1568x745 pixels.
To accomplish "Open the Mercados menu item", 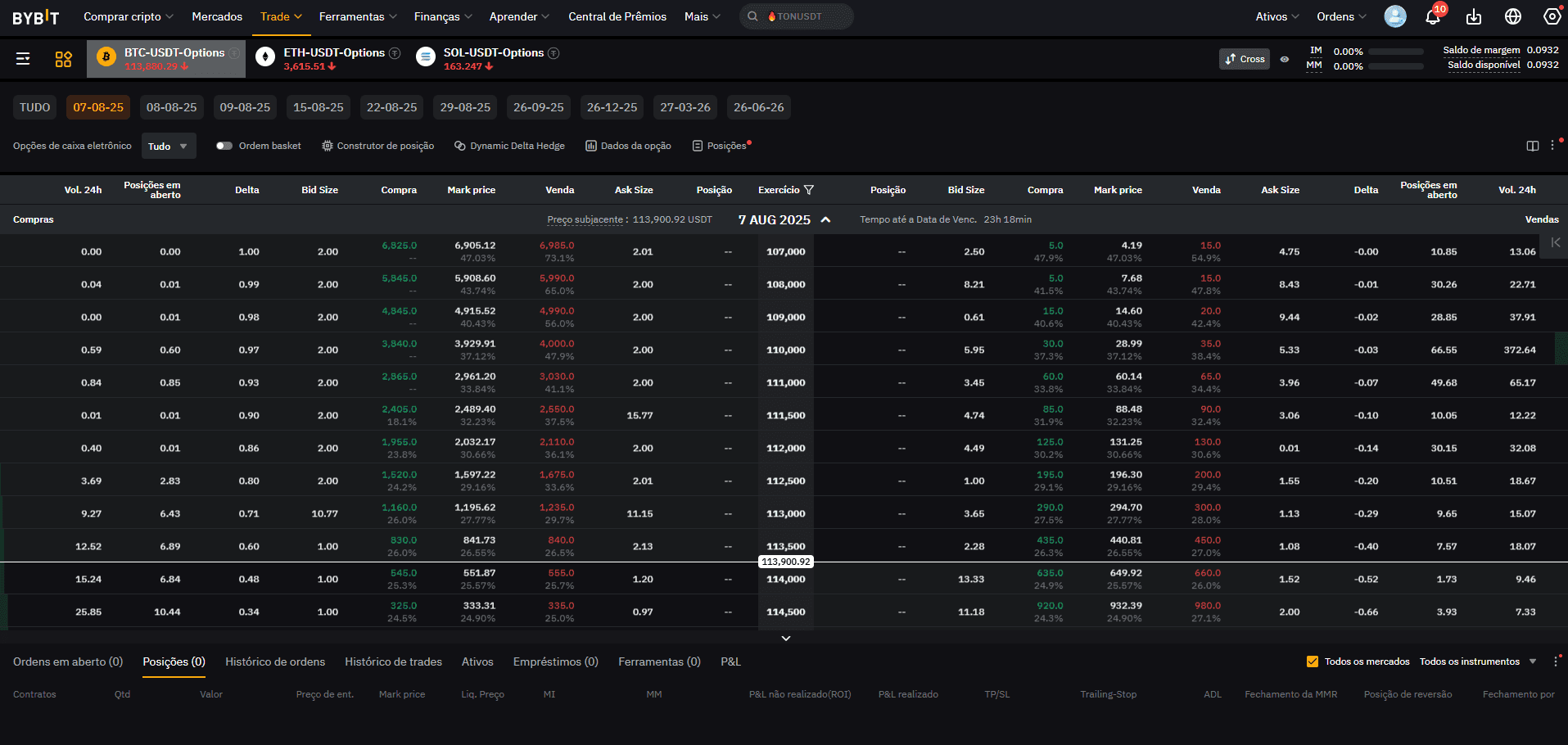I will [217, 16].
